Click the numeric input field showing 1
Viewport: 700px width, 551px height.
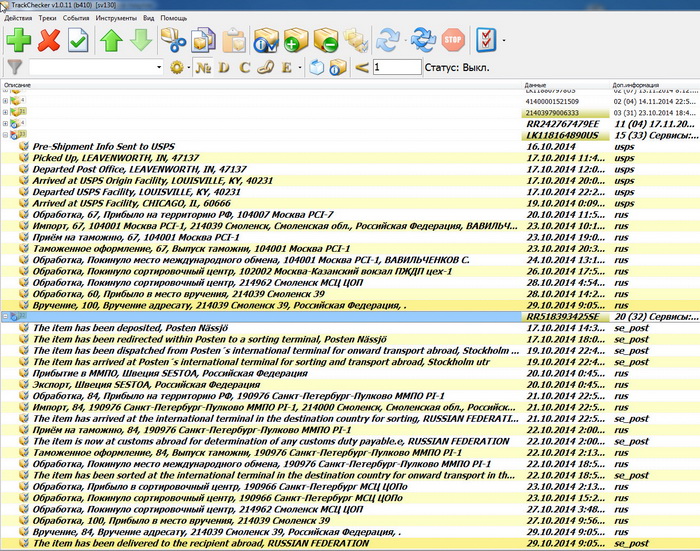[396, 67]
